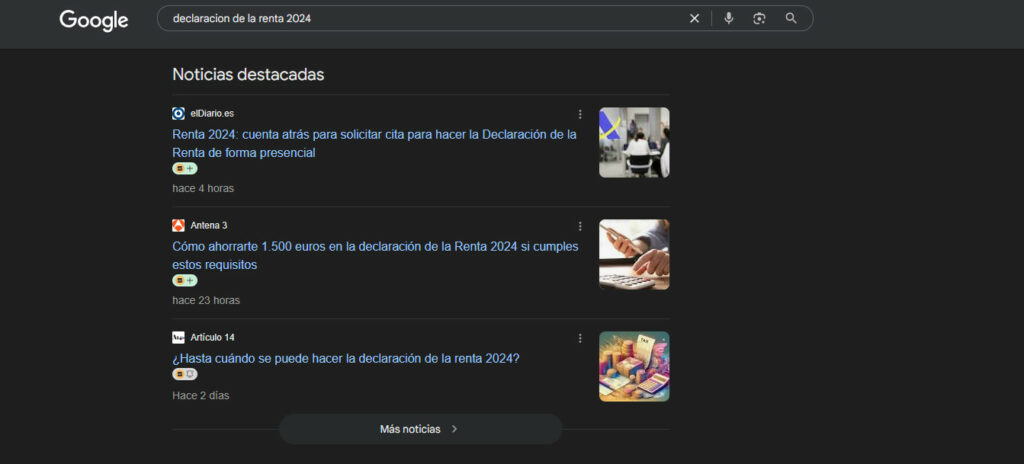Open Google Lens image search icon
1024x464 pixels.
[x=759, y=18]
